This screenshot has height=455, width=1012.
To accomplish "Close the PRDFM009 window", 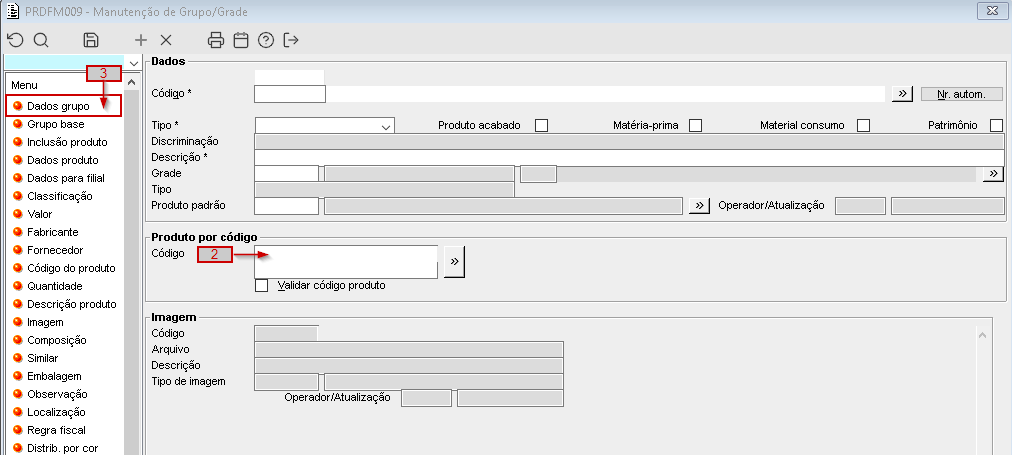I will 991,11.
